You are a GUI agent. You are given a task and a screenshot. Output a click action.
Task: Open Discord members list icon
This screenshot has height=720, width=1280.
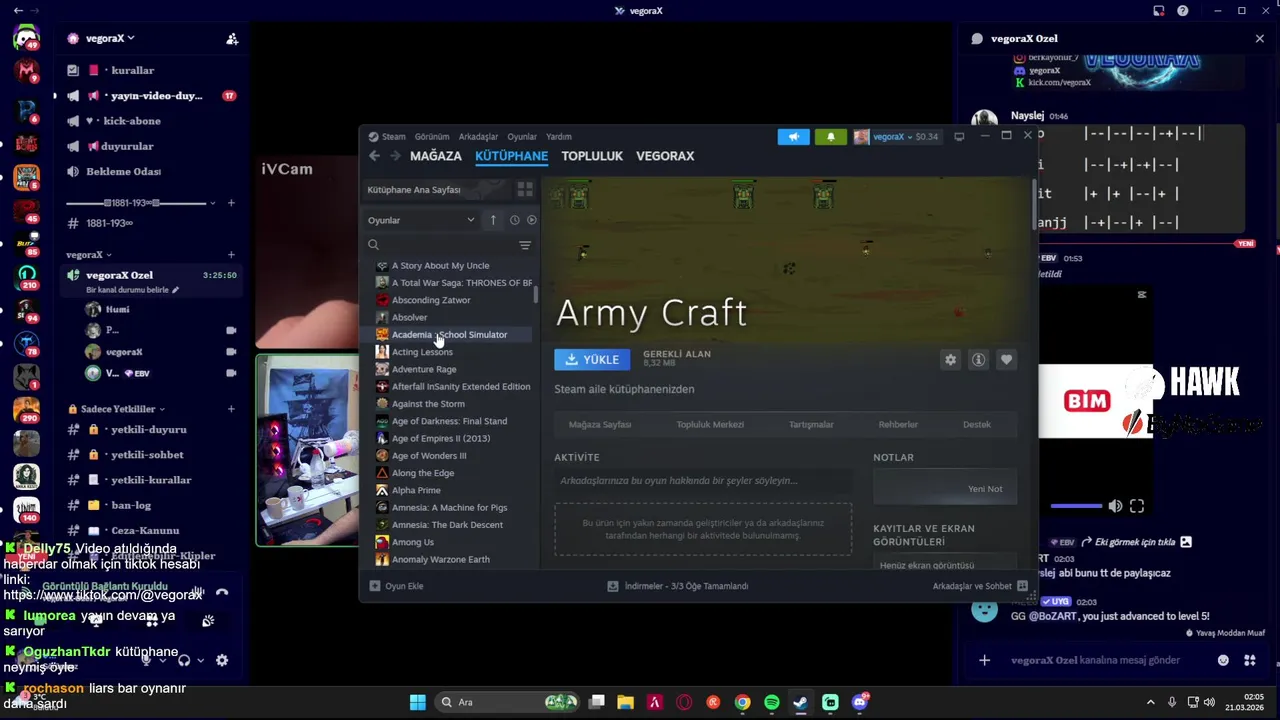point(232,39)
